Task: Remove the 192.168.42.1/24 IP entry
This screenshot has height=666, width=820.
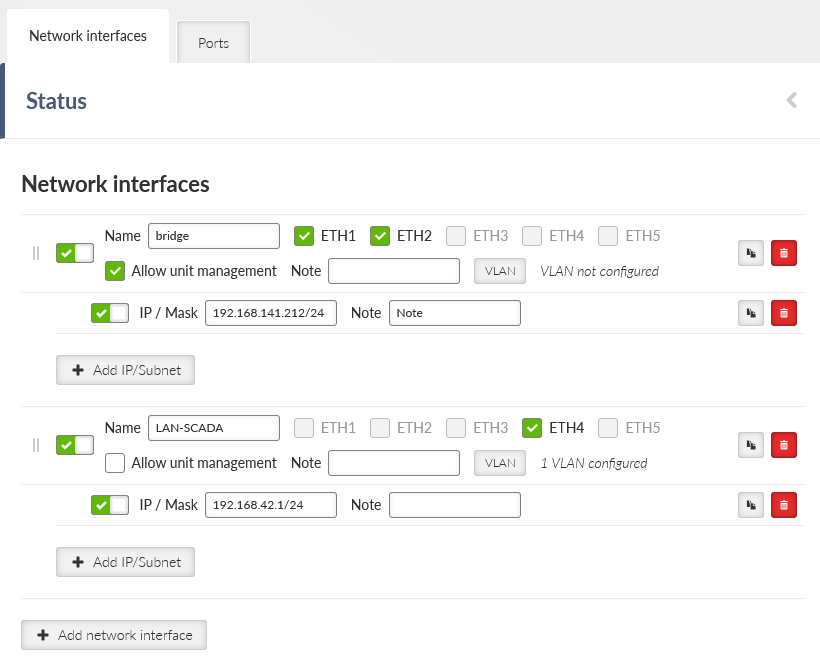Action: coord(783,505)
